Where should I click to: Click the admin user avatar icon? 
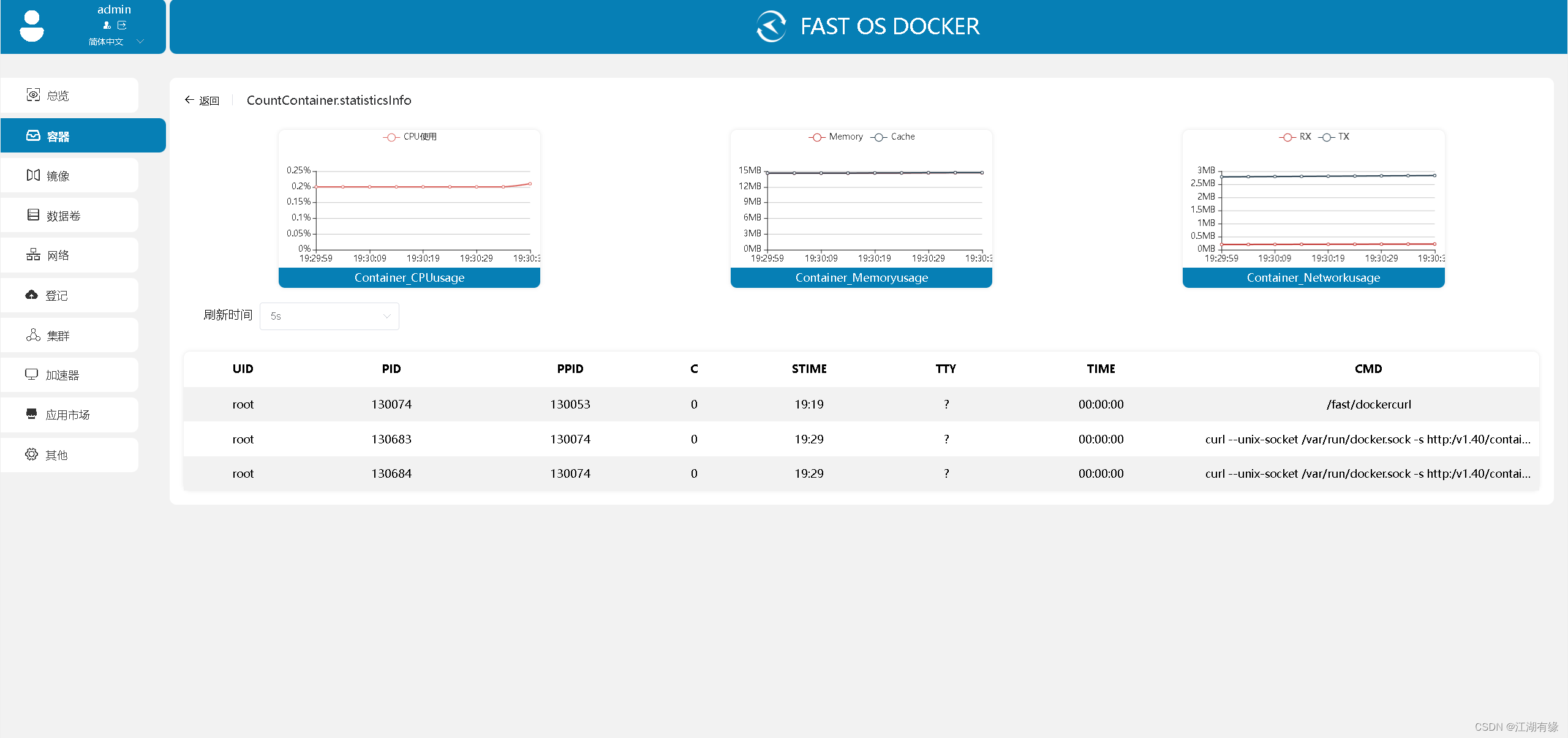(32, 26)
